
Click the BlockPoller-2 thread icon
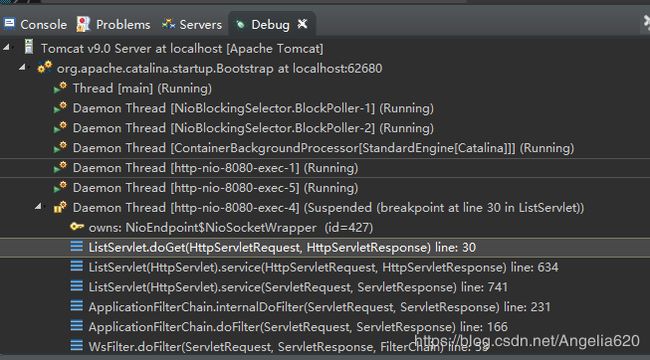point(60,127)
